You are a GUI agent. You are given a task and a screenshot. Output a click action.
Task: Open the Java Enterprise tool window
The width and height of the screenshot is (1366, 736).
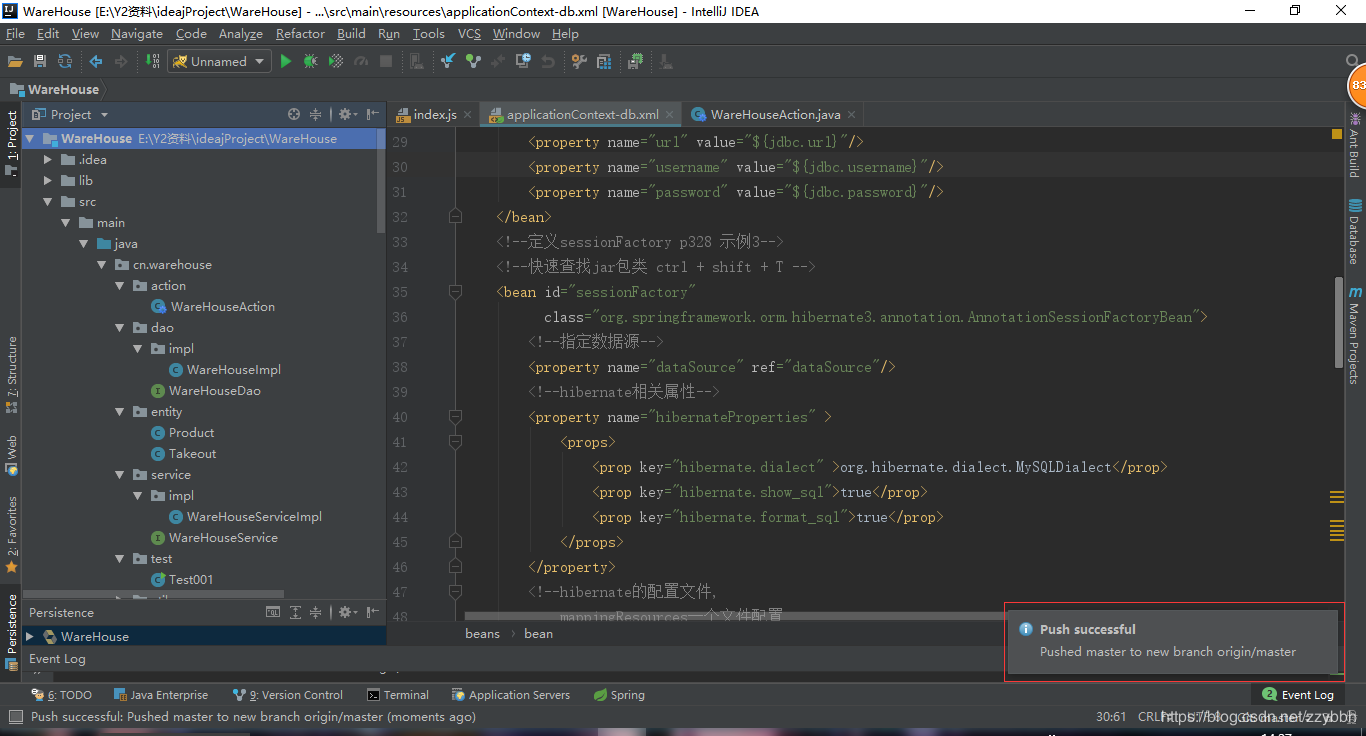click(x=161, y=695)
